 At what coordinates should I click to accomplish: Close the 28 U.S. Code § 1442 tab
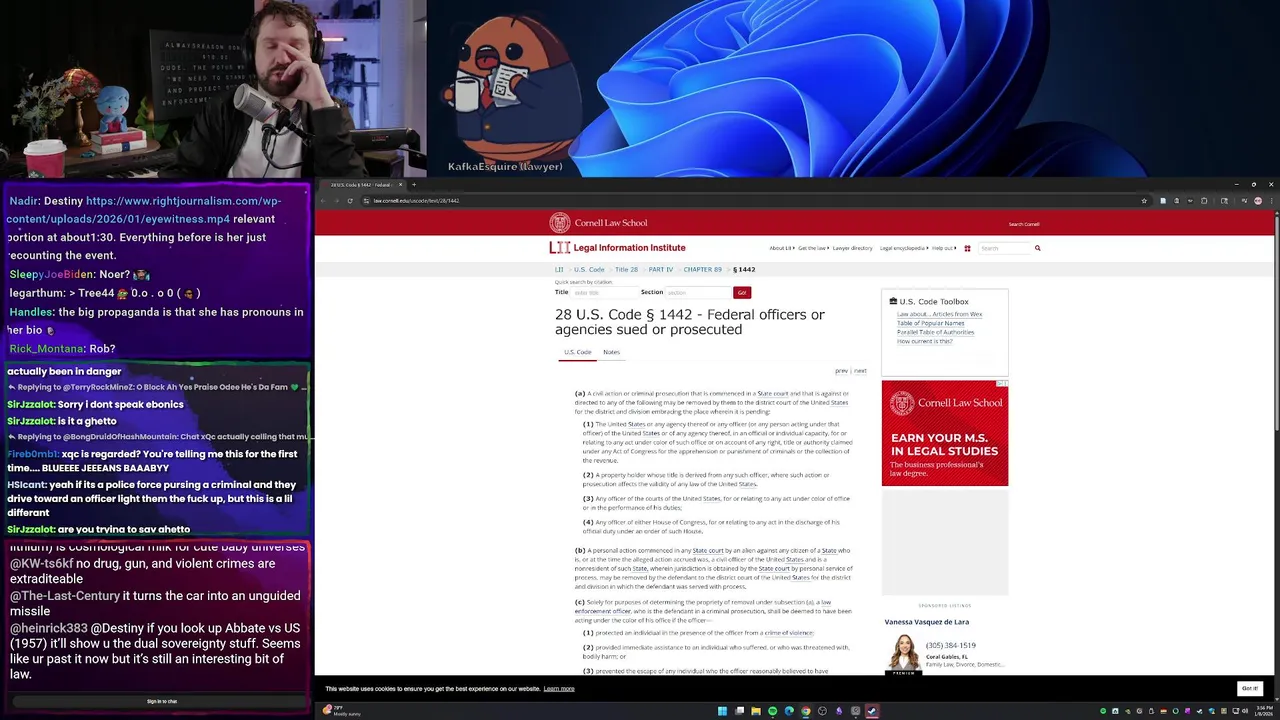[x=400, y=185]
